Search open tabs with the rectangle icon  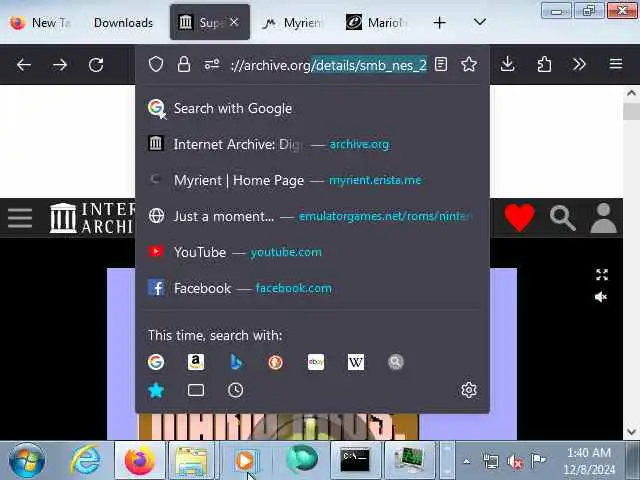click(x=196, y=390)
